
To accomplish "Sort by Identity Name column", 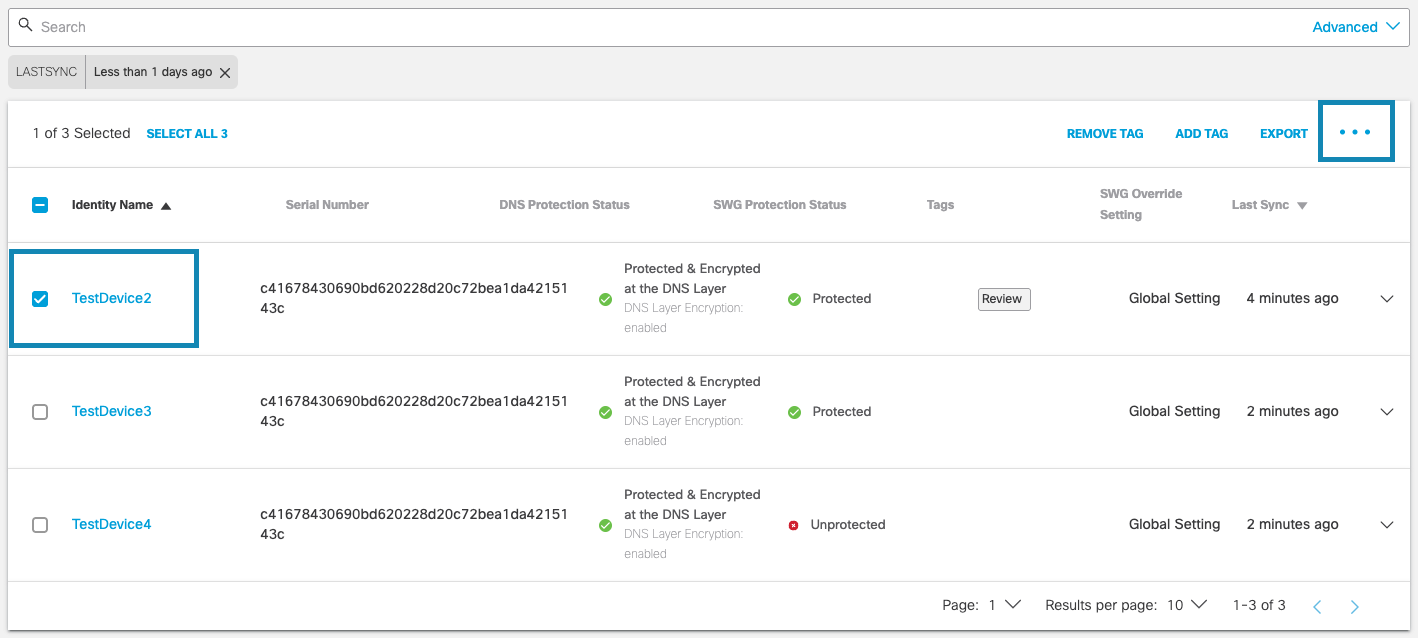I will [x=120, y=204].
